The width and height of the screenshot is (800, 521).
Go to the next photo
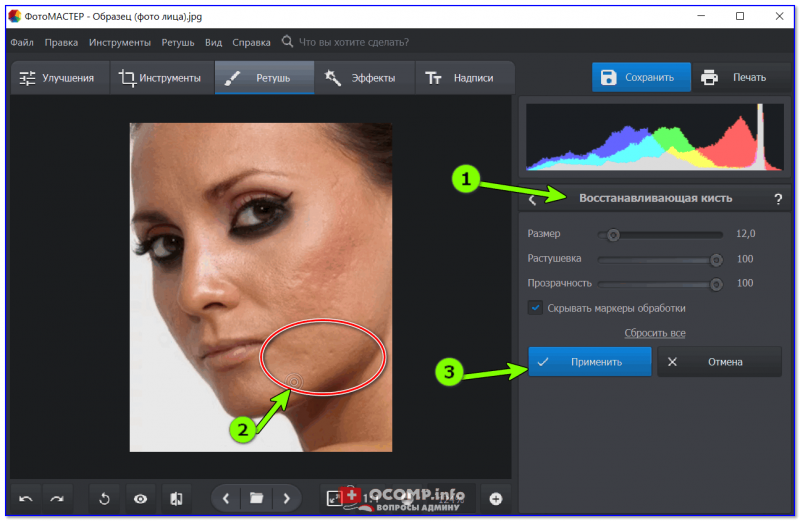pyautogui.click(x=286, y=499)
